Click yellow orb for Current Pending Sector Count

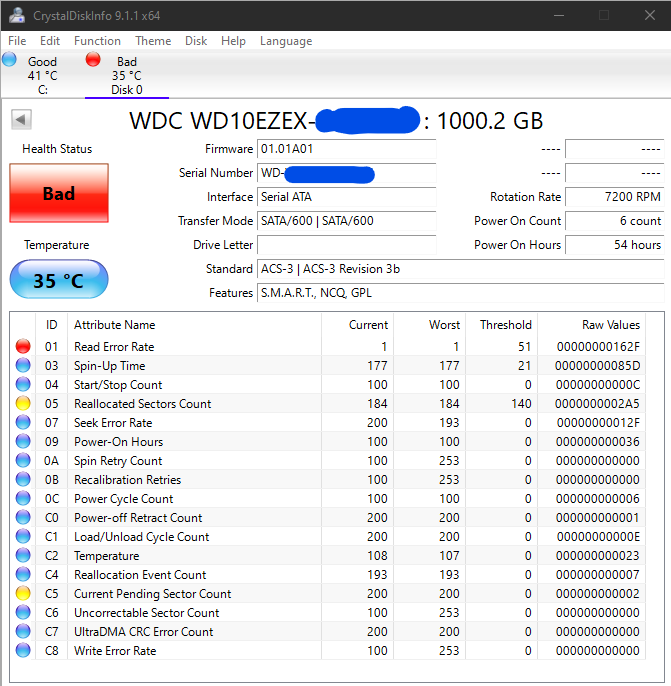pos(23,594)
